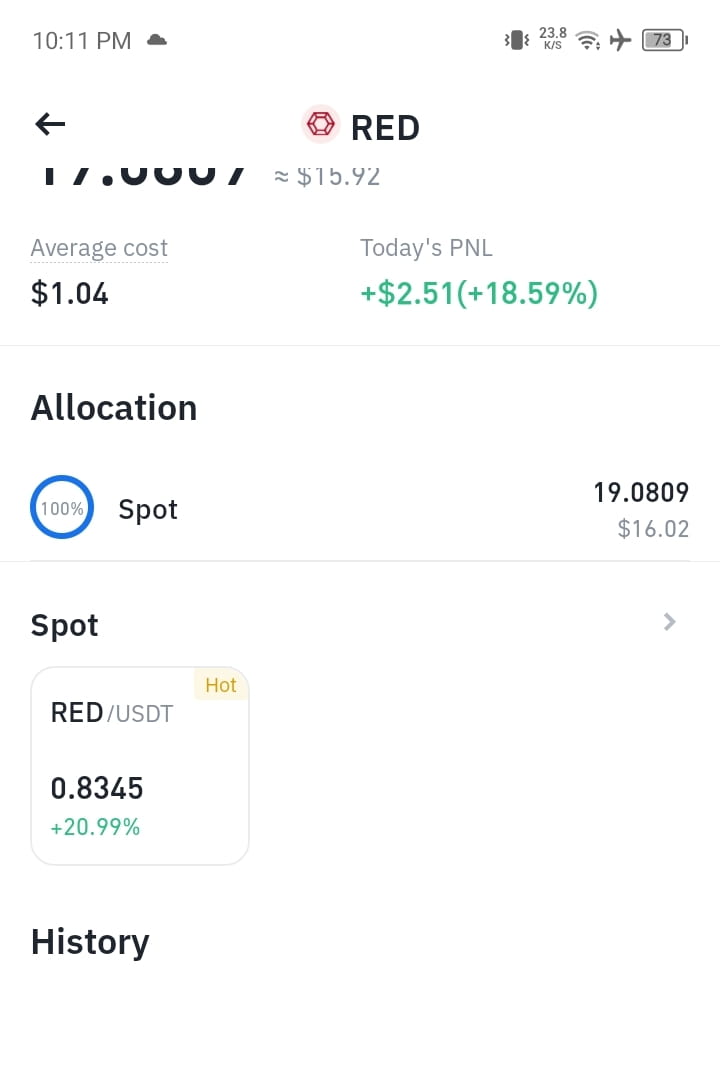
Task: Tap the 0.8345 price in pair card
Action: click(x=97, y=788)
